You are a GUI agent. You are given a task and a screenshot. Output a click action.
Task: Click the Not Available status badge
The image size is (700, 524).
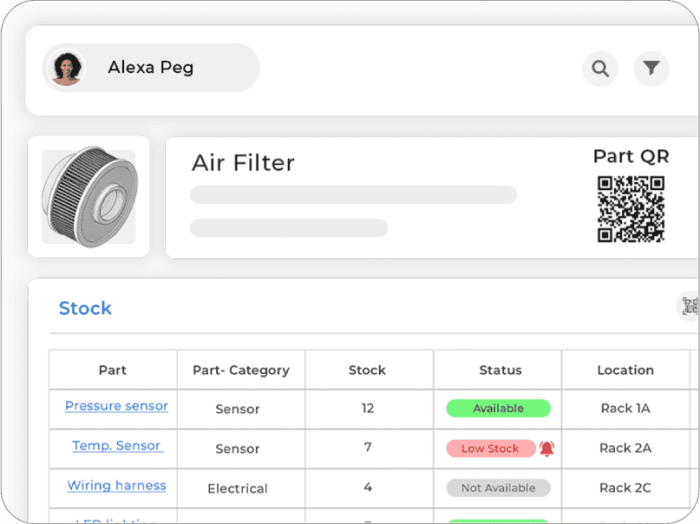coord(498,488)
